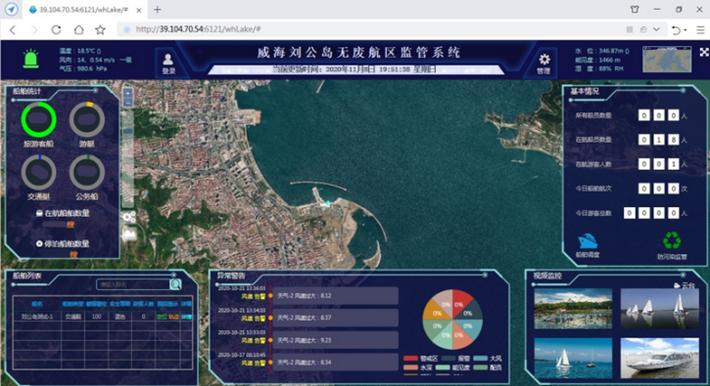Zoom in with the map plus button
Viewport: 710px width, 386px height.
pyautogui.click(x=128, y=93)
